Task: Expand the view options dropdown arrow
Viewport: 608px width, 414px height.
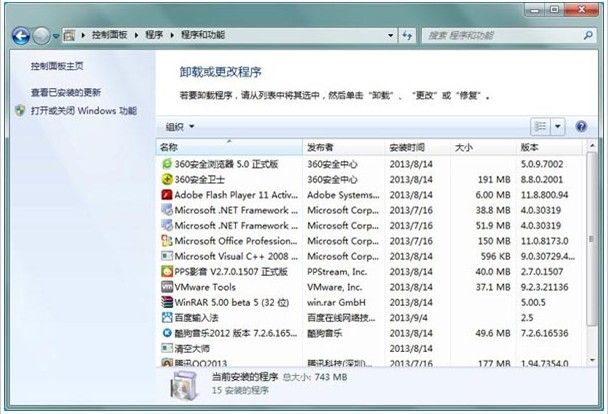Action: (x=558, y=126)
